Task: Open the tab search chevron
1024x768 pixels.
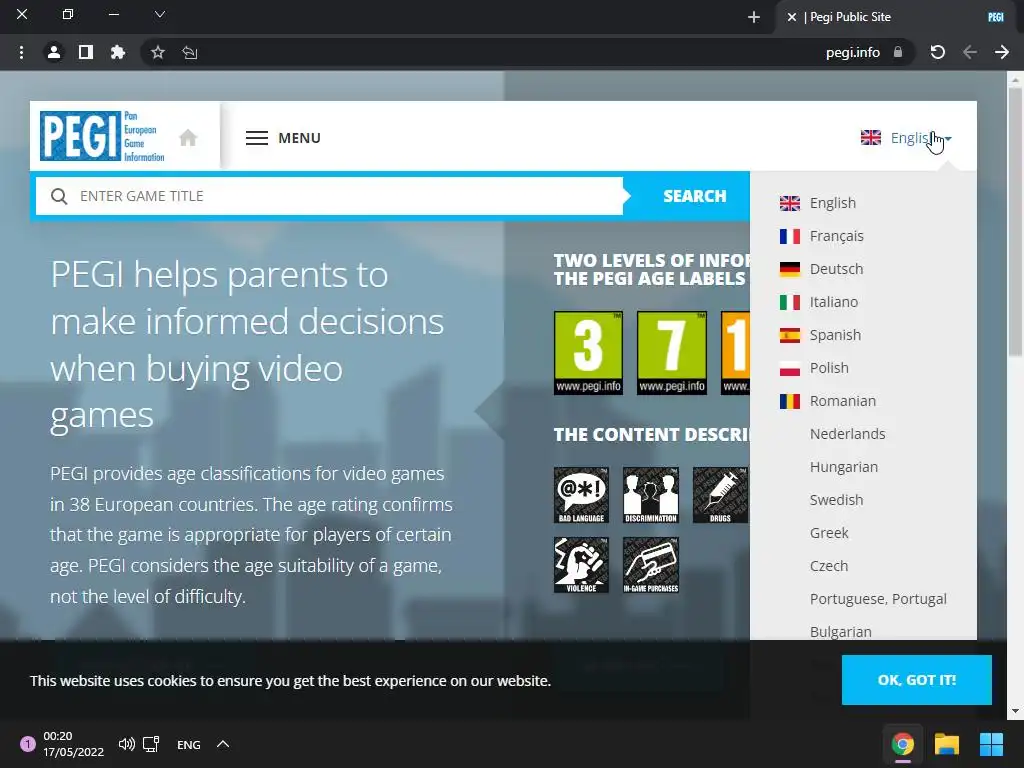Action: point(159,14)
